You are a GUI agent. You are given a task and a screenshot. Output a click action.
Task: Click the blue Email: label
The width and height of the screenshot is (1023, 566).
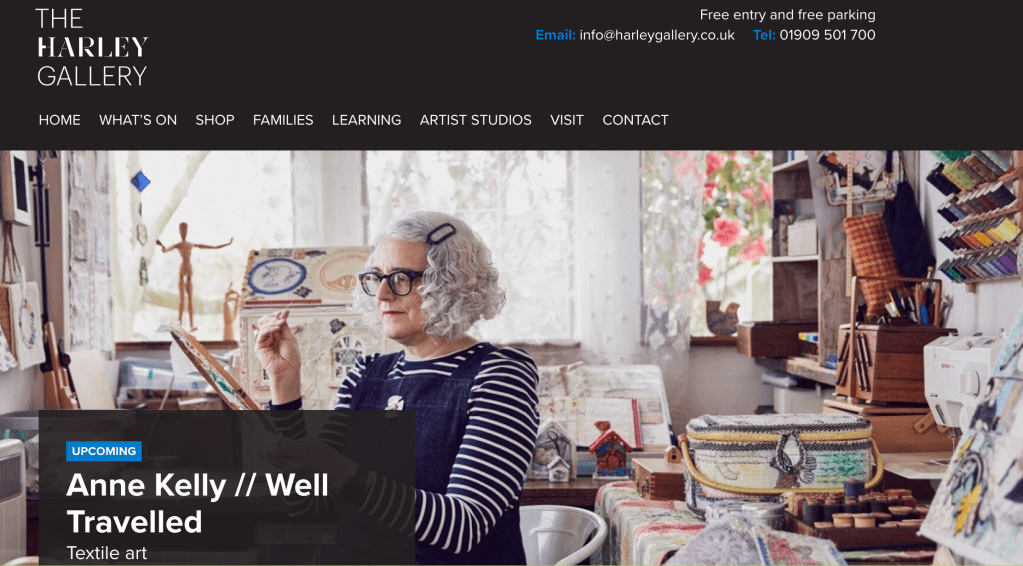(555, 35)
